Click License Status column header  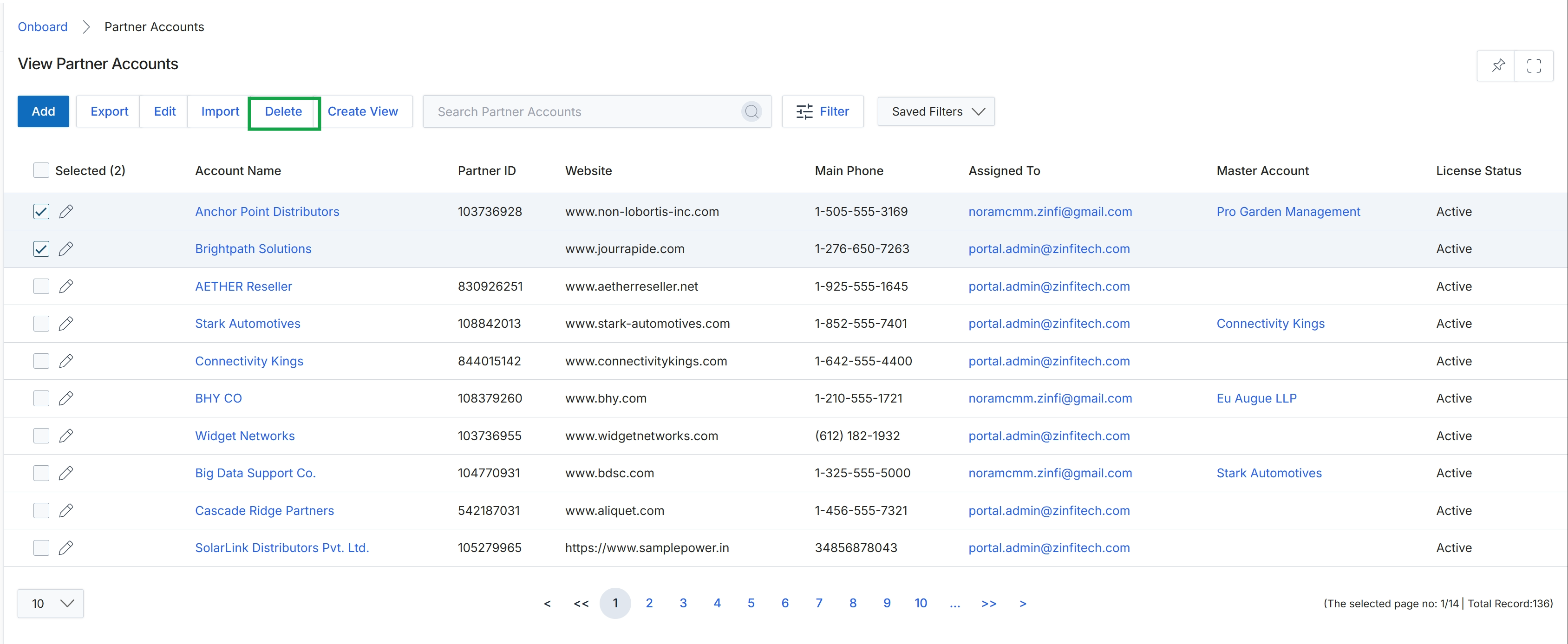pyautogui.click(x=1478, y=170)
